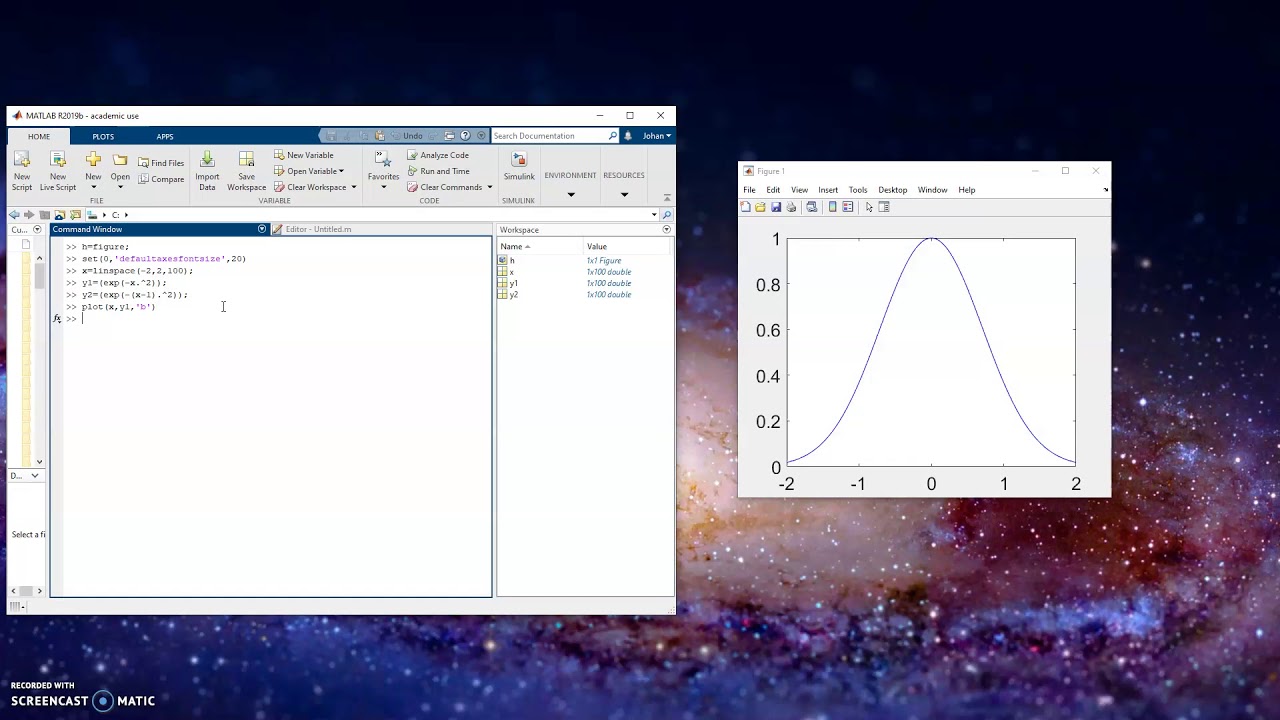Click the plot(x,y1,'b') command line
This screenshot has width=1280, height=720.
click(x=118, y=307)
